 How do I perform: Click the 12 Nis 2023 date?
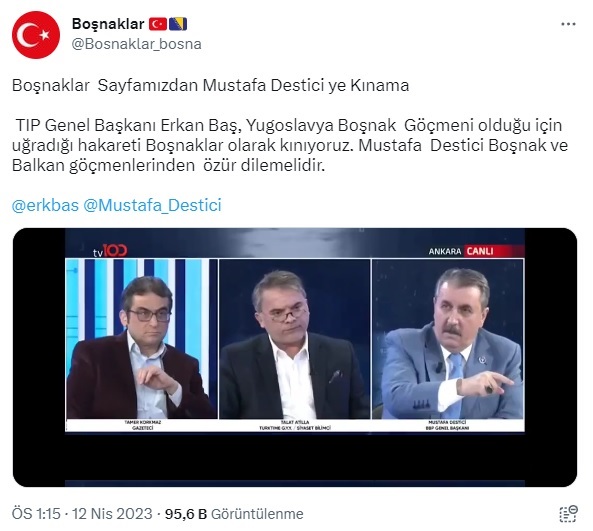pyautogui.click(x=112, y=514)
